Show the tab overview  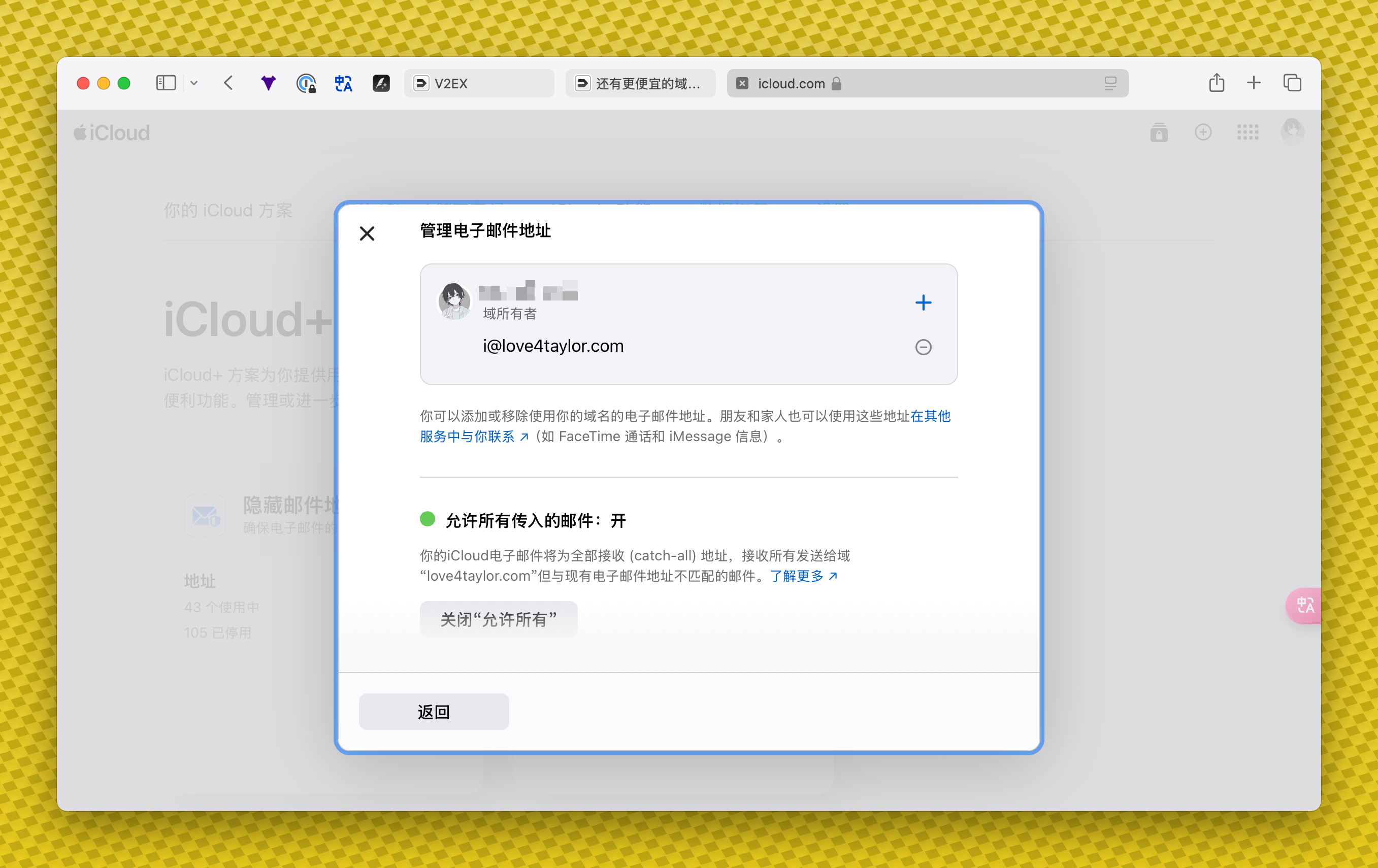tap(1292, 84)
